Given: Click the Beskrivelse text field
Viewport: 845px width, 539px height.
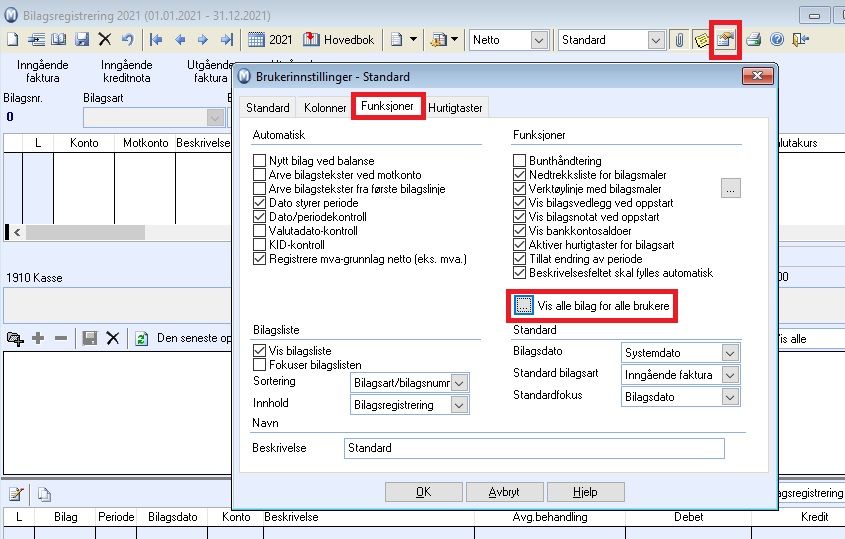Looking at the screenshot, I should pyautogui.click(x=534, y=448).
